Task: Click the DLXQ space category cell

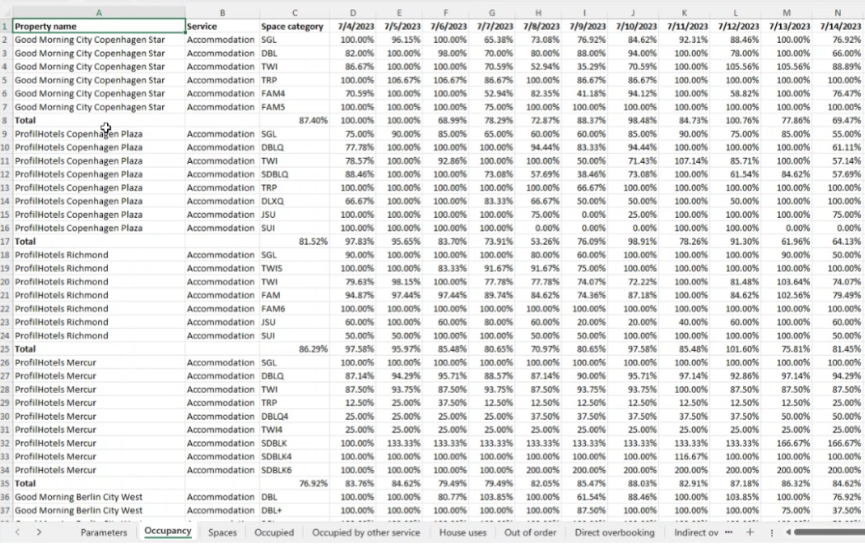Action: click(295, 201)
